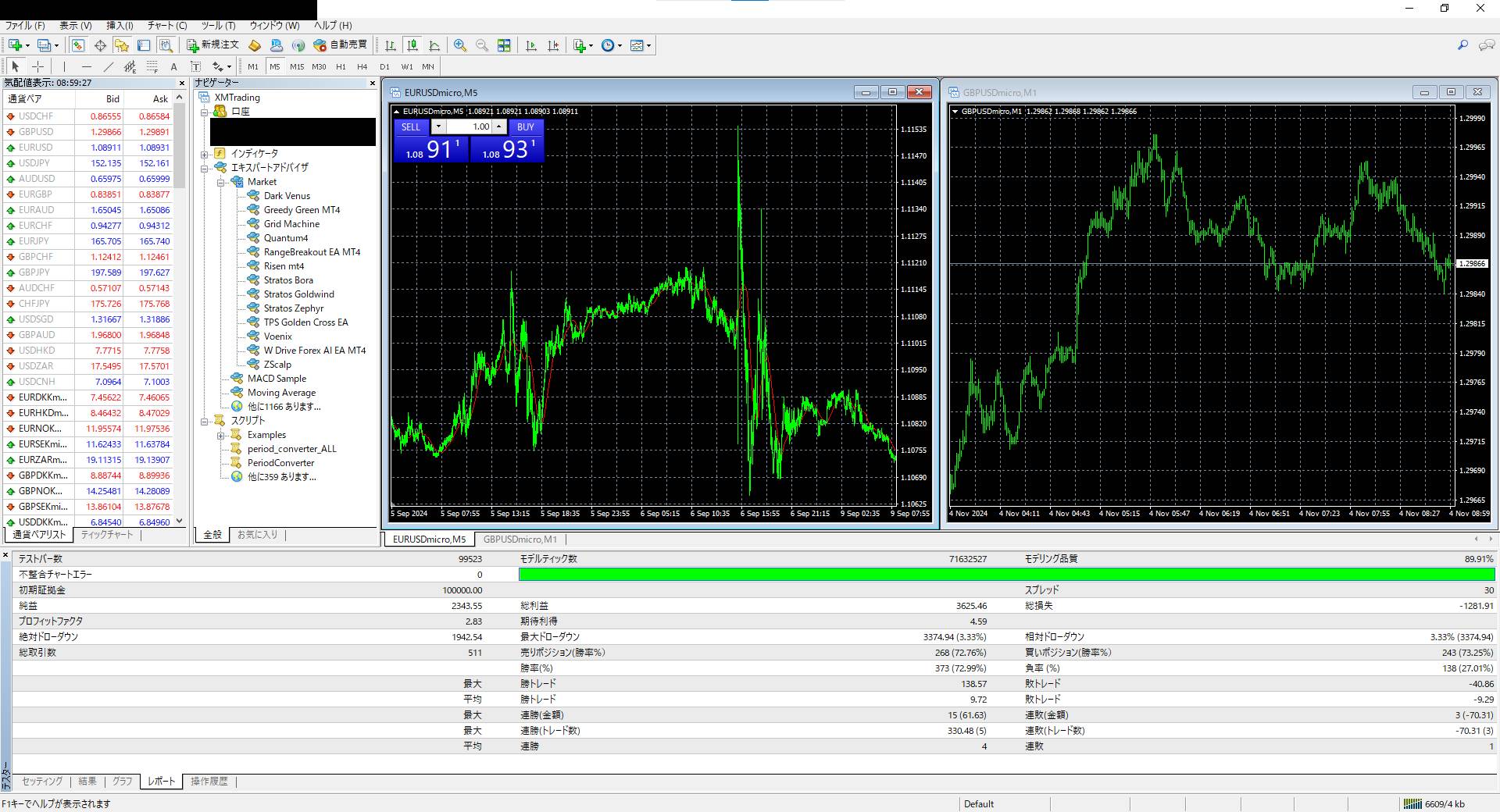Decrease trade volume with down arrow
Screen dimensions: 1500x812
coord(438,126)
